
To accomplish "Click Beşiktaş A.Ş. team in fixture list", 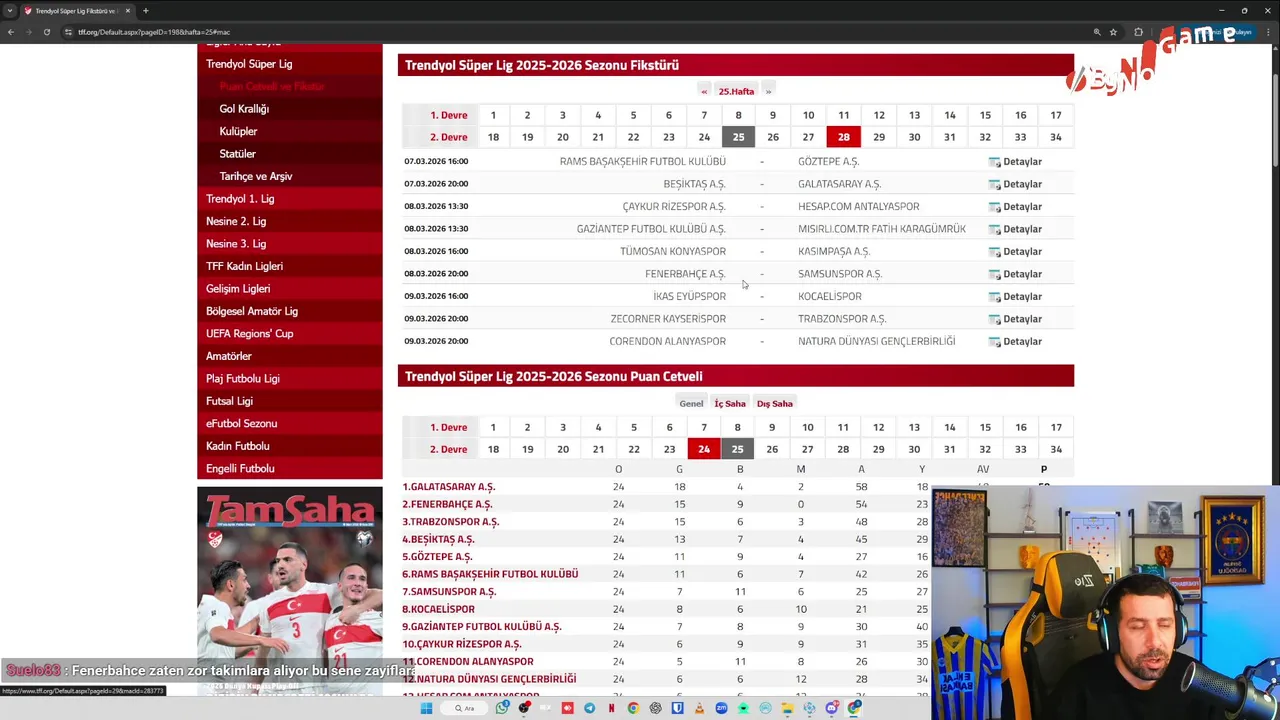I will pyautogui.click(x=694, y=184).
